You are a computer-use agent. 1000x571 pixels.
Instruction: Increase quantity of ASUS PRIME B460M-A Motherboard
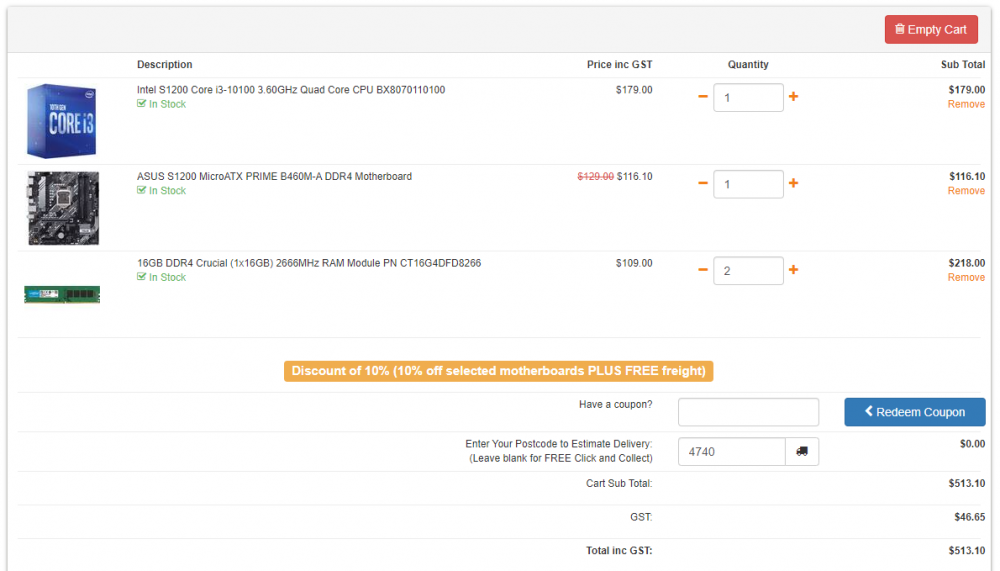click(793, 183)
